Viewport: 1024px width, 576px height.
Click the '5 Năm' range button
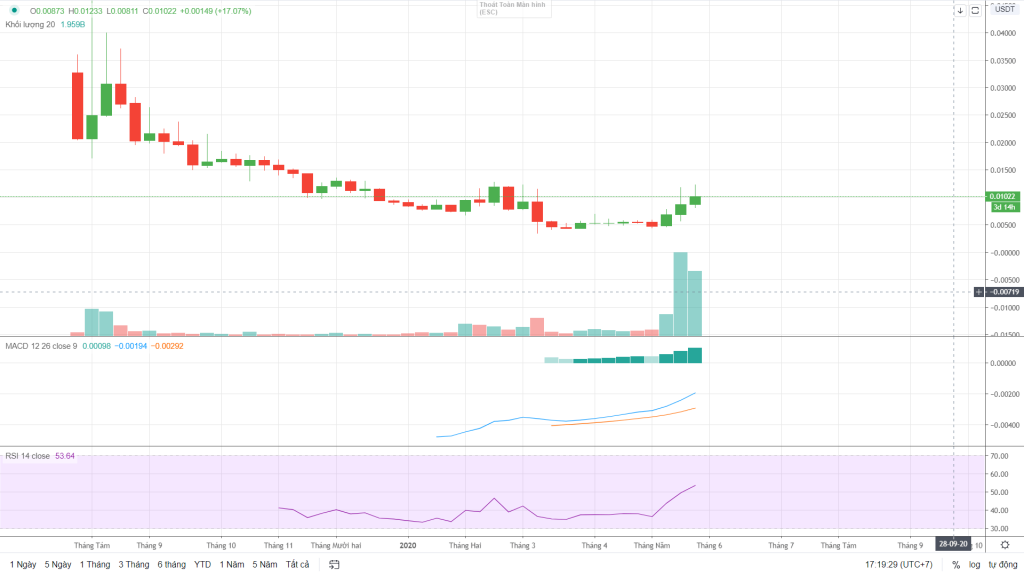point(264,565)
